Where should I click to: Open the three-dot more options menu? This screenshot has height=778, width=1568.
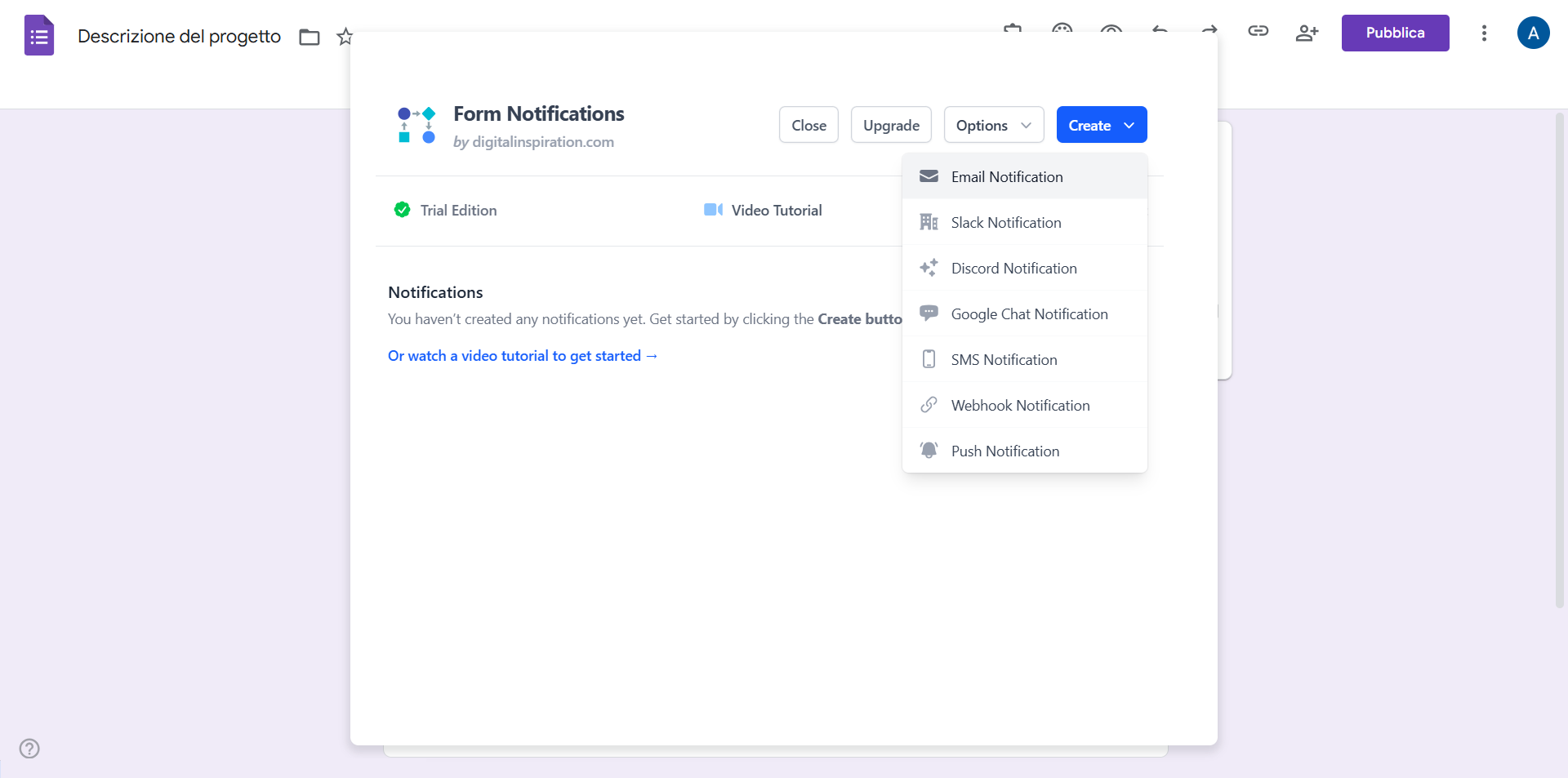point(1484,33)
